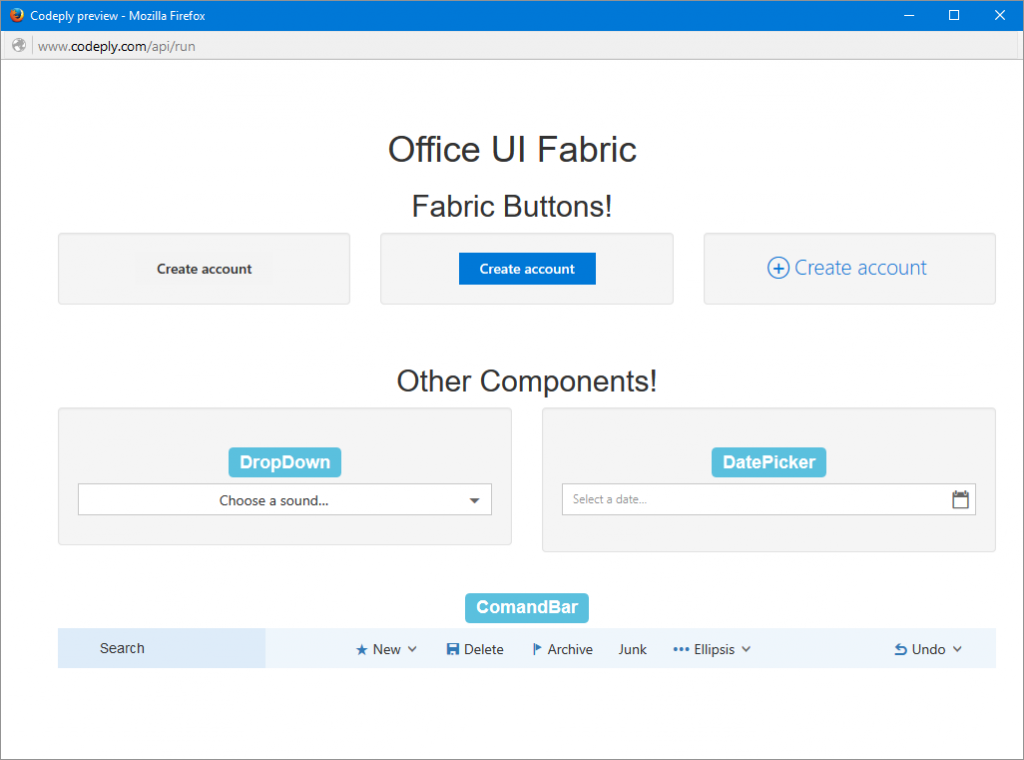The height and width of the screenshot is (760, 1024).
Task: Minimize the Firefox window
Action: point(908,15)
